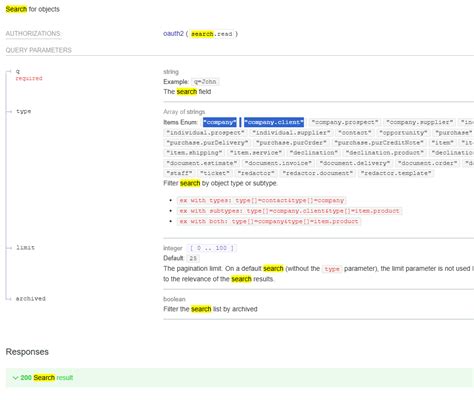The width and height of the screenshot is (474, 400).
Task: Select the type parameter name
Action: [24, 111]
